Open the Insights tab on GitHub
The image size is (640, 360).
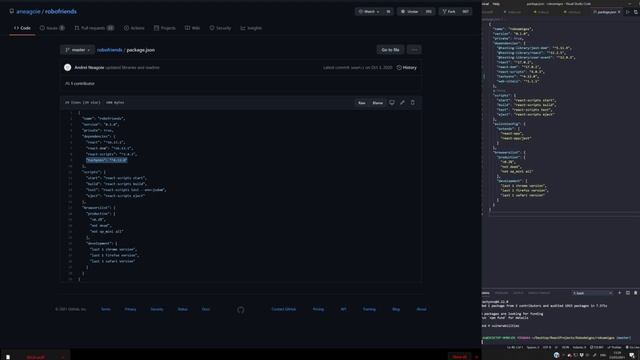click(x=251, y=28)
